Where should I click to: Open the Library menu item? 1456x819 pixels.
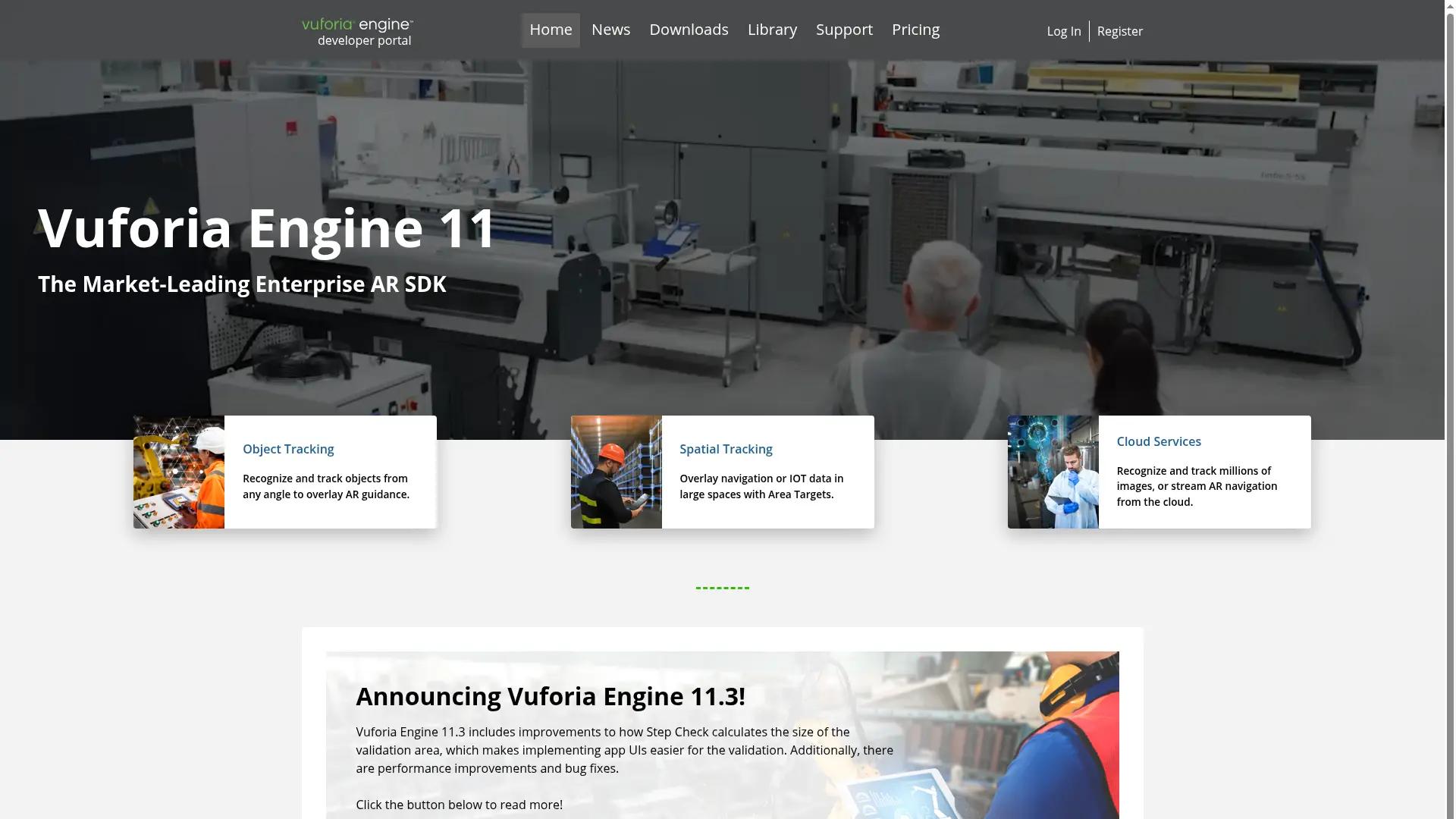771,30
